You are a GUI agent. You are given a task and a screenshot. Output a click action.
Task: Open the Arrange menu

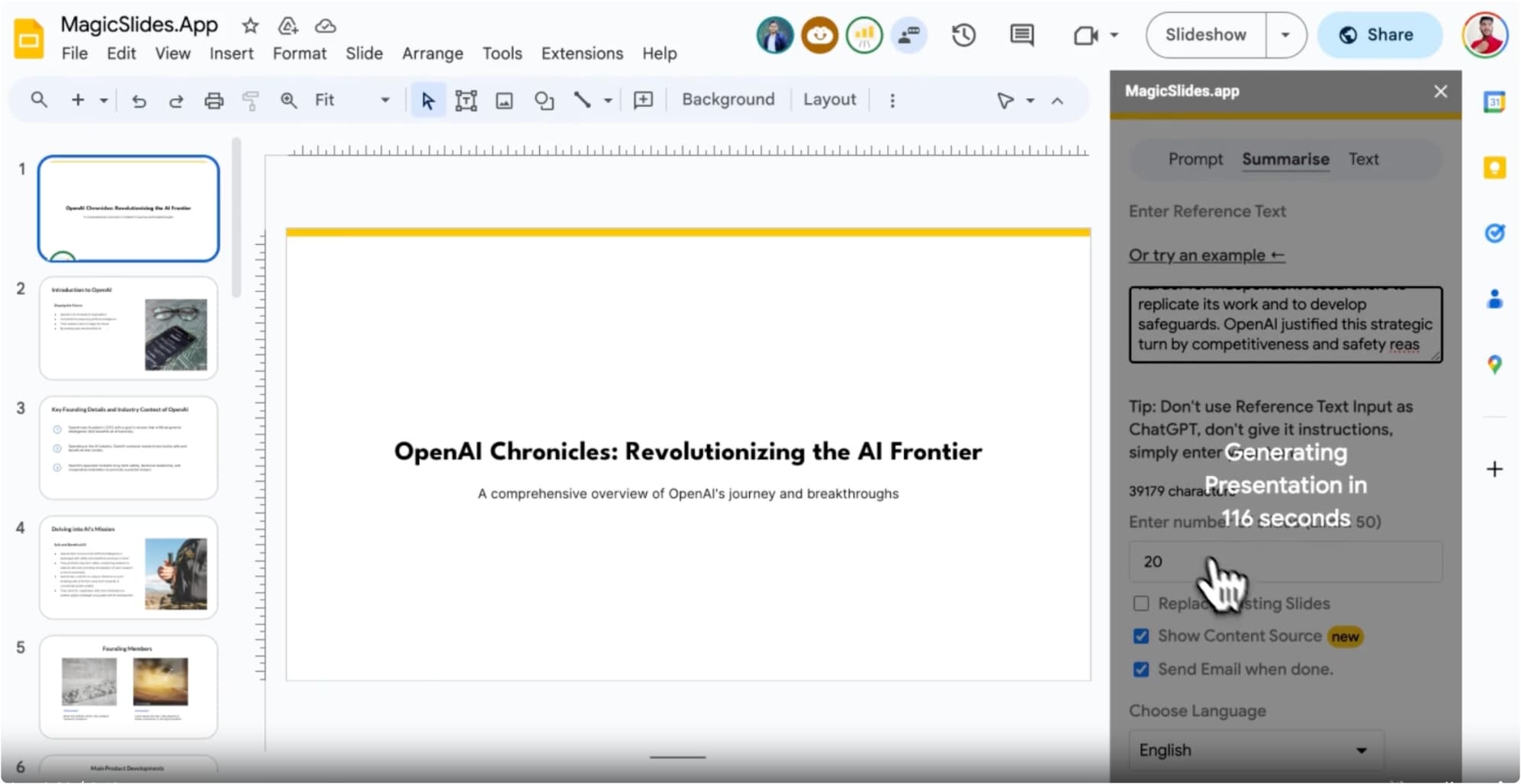click(433, 53)
